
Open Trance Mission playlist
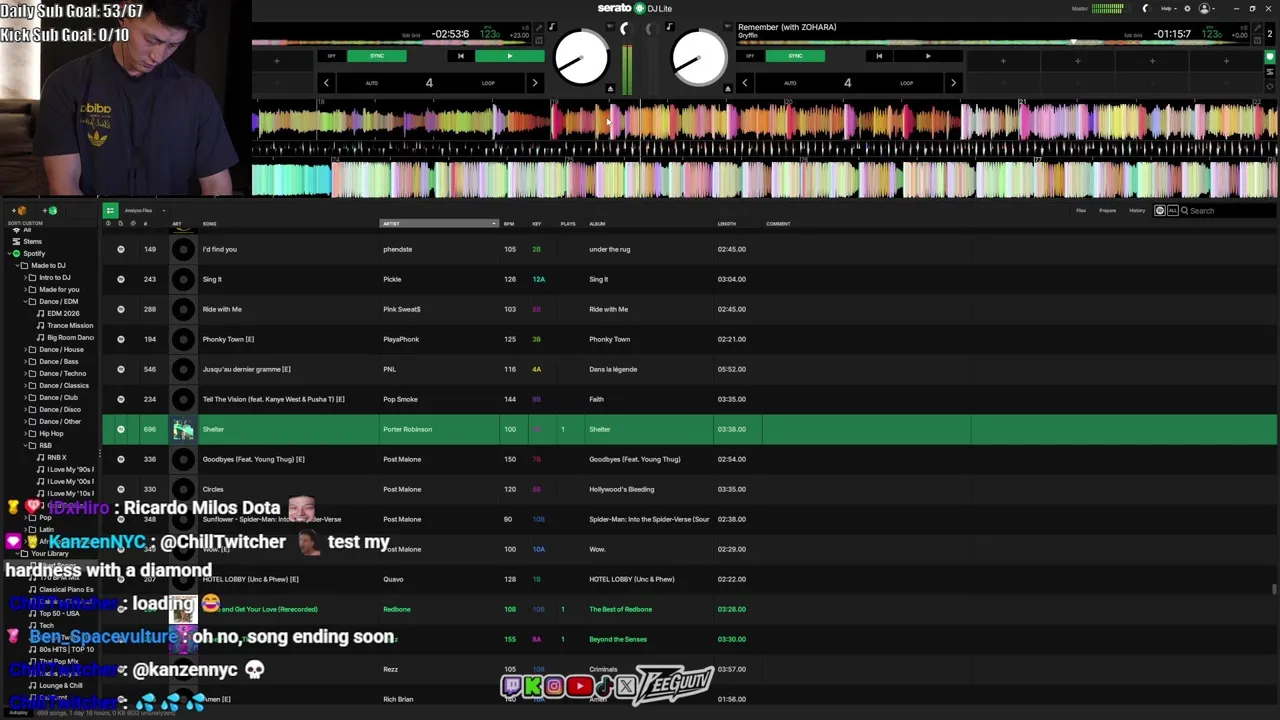[70, 325]
